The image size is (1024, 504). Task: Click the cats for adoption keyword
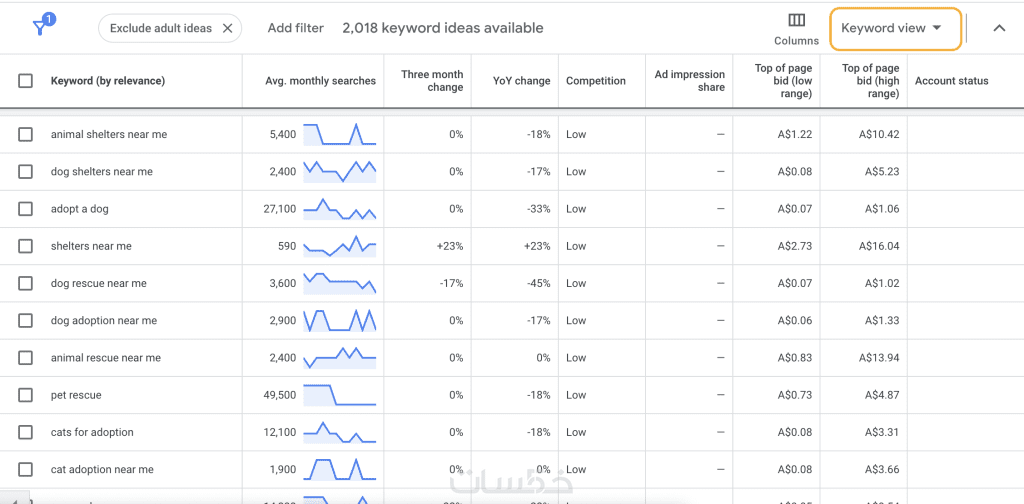[x=92, y=432]
